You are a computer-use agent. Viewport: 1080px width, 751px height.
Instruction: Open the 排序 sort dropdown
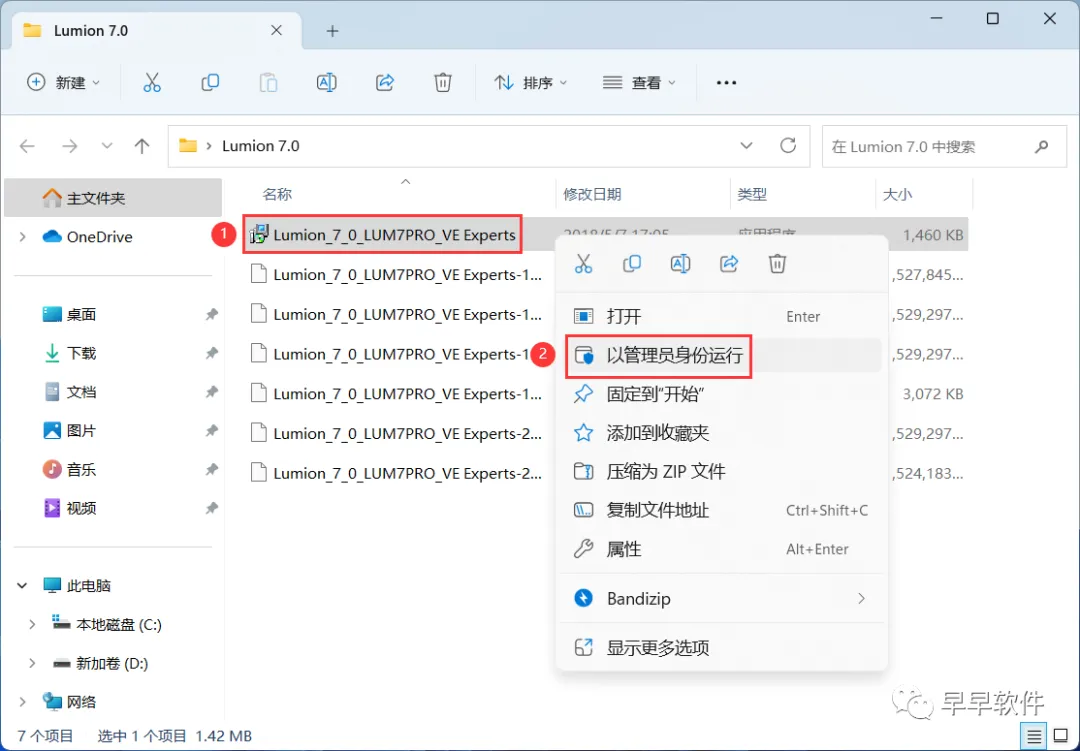(531, 83)
